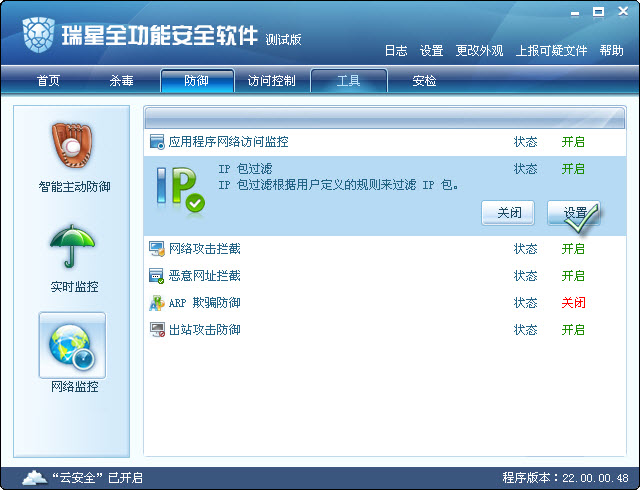
Task: Click the large IP 包过滤 icon
Action: pyautogui.click(x=180, y=190)
